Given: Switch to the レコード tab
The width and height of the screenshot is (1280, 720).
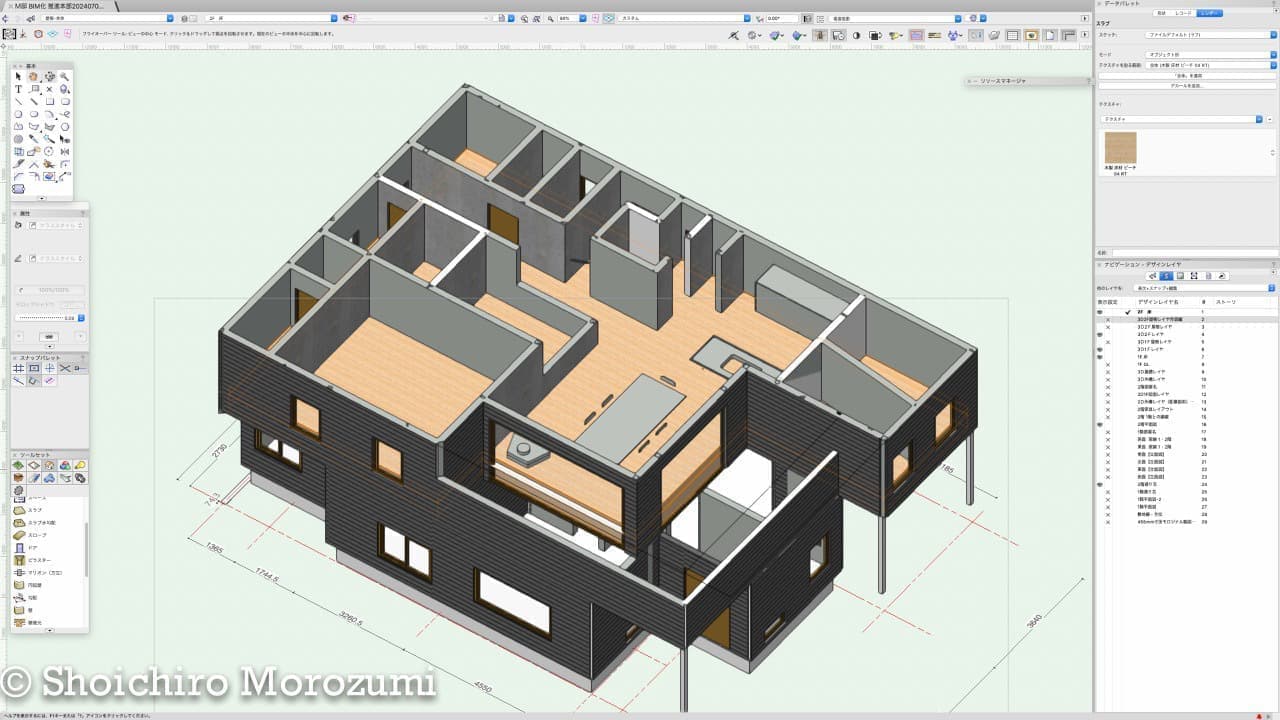Looking at the screenshot, I should coord(1185,13).
